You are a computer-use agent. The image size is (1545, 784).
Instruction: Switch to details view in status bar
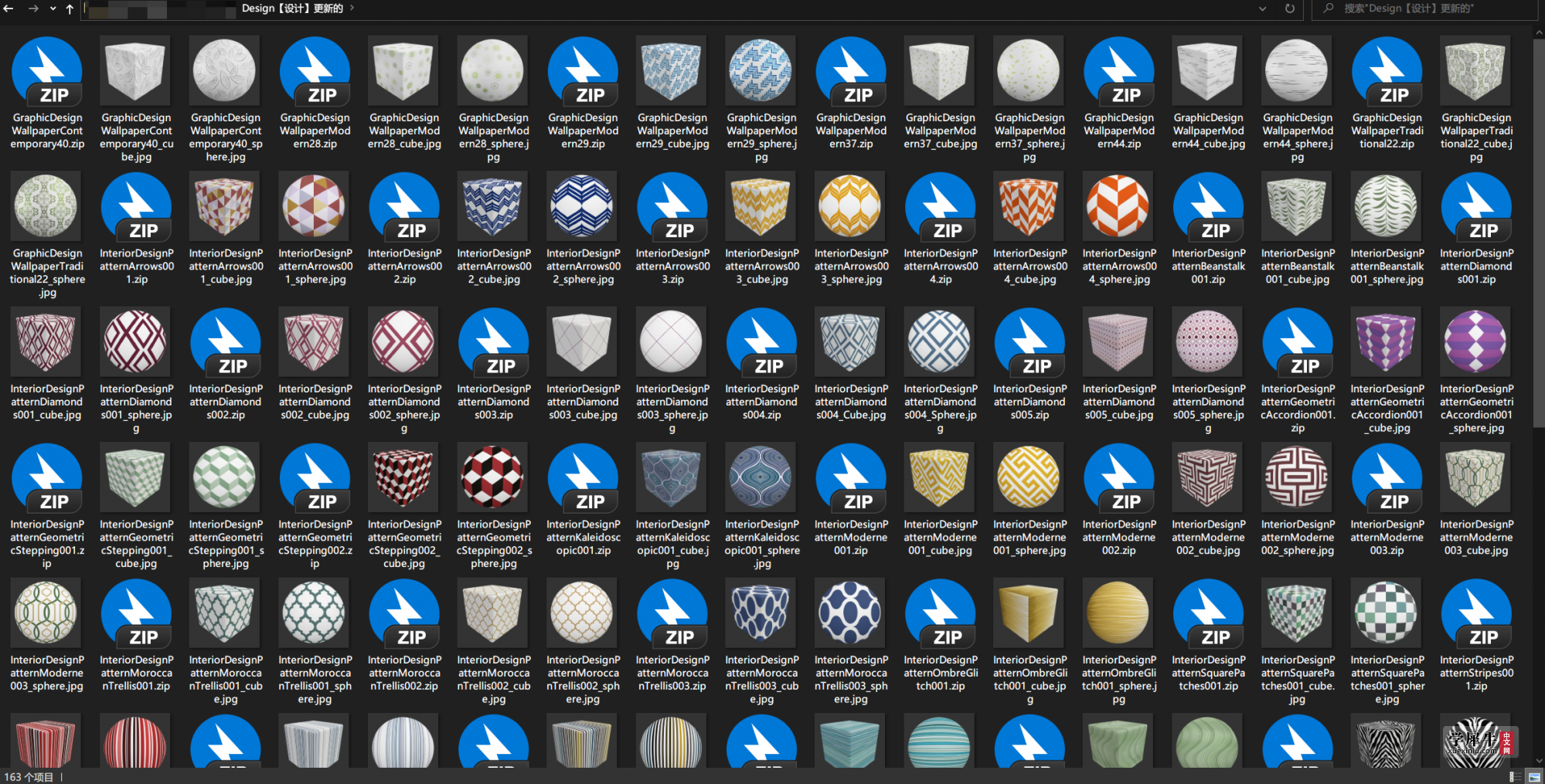click(1515, 776)
